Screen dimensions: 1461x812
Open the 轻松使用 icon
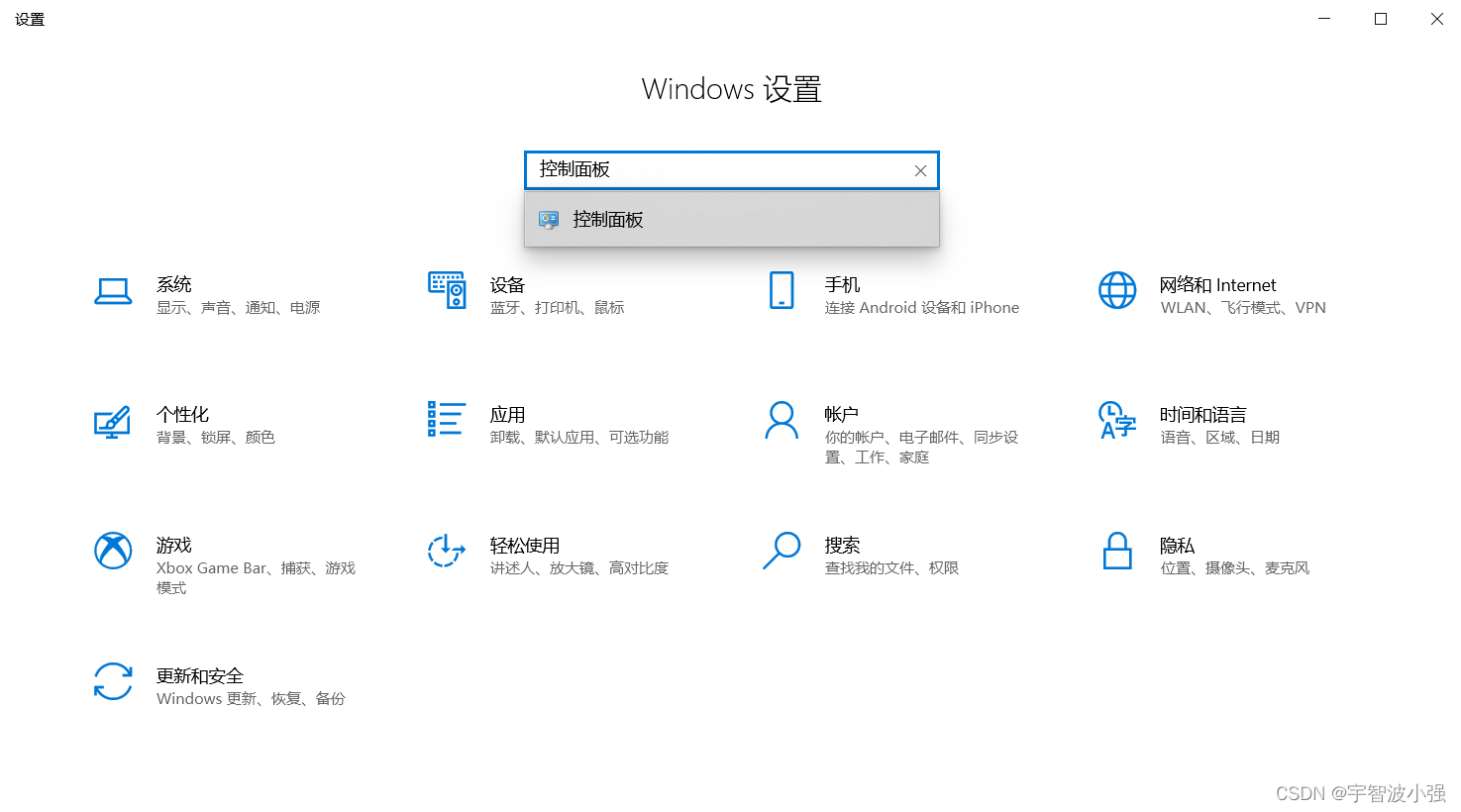click(447, 551)
